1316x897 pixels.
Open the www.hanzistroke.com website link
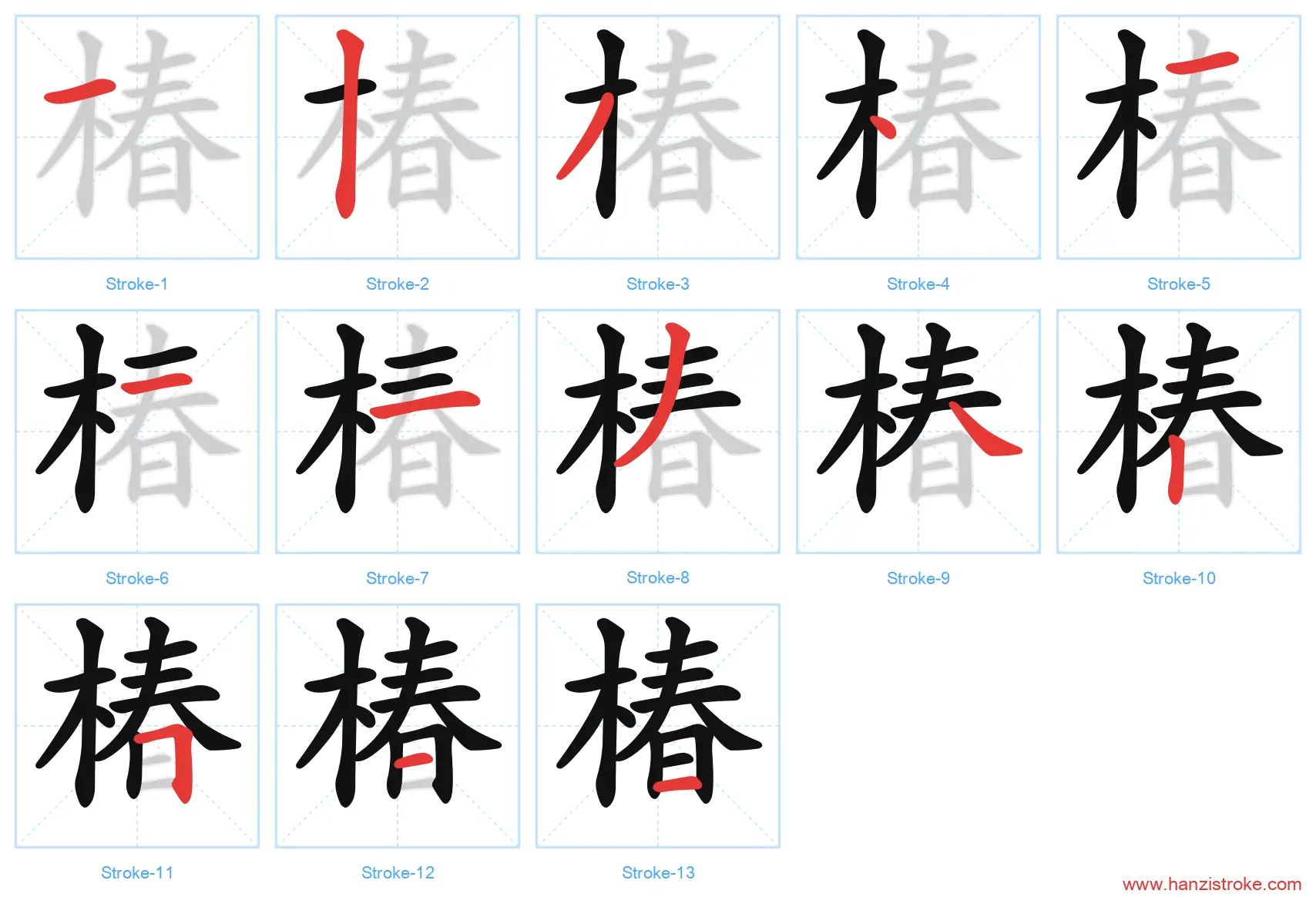pos(1211,885)
